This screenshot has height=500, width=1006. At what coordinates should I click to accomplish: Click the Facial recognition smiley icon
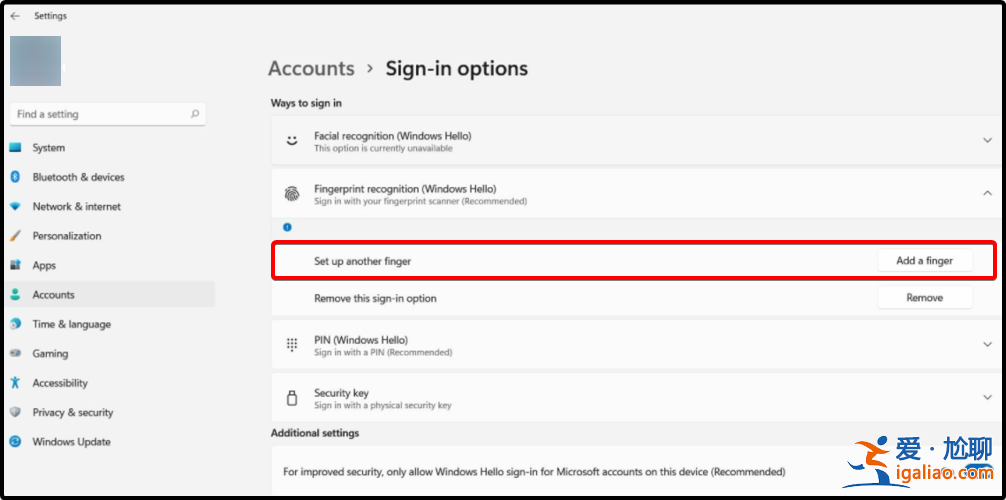[292, 141]
